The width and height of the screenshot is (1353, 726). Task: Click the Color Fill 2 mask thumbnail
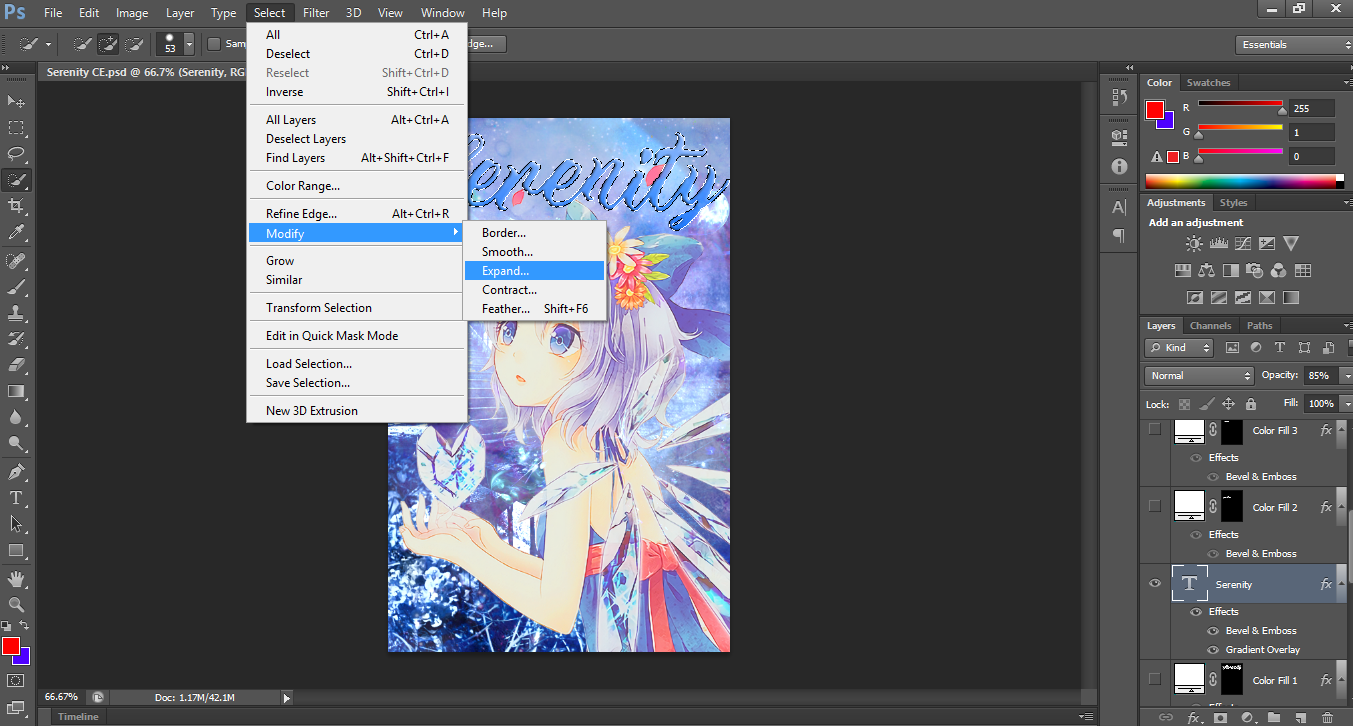[x=1232, y=507]
